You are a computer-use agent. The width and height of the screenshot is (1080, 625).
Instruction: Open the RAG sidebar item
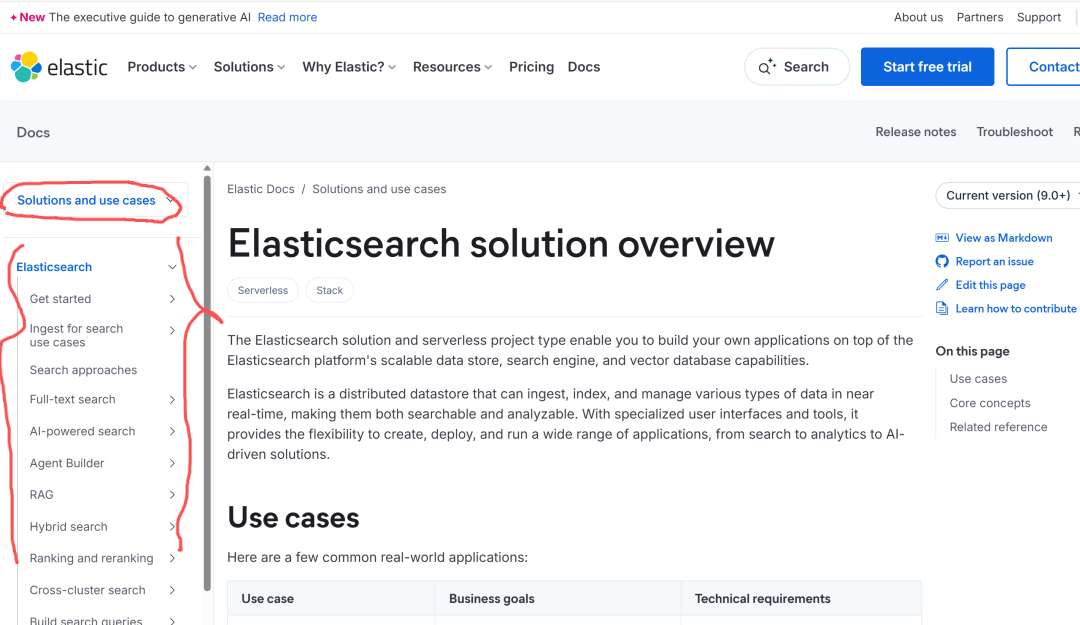coord(41,495)
